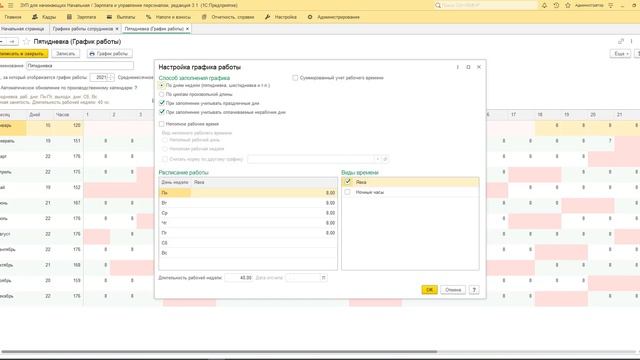This screenshot has height=360, width=640.
Task: Toggle учитывать оплачиваемые нерабочие дни checkbox
Action: [162, 112]
